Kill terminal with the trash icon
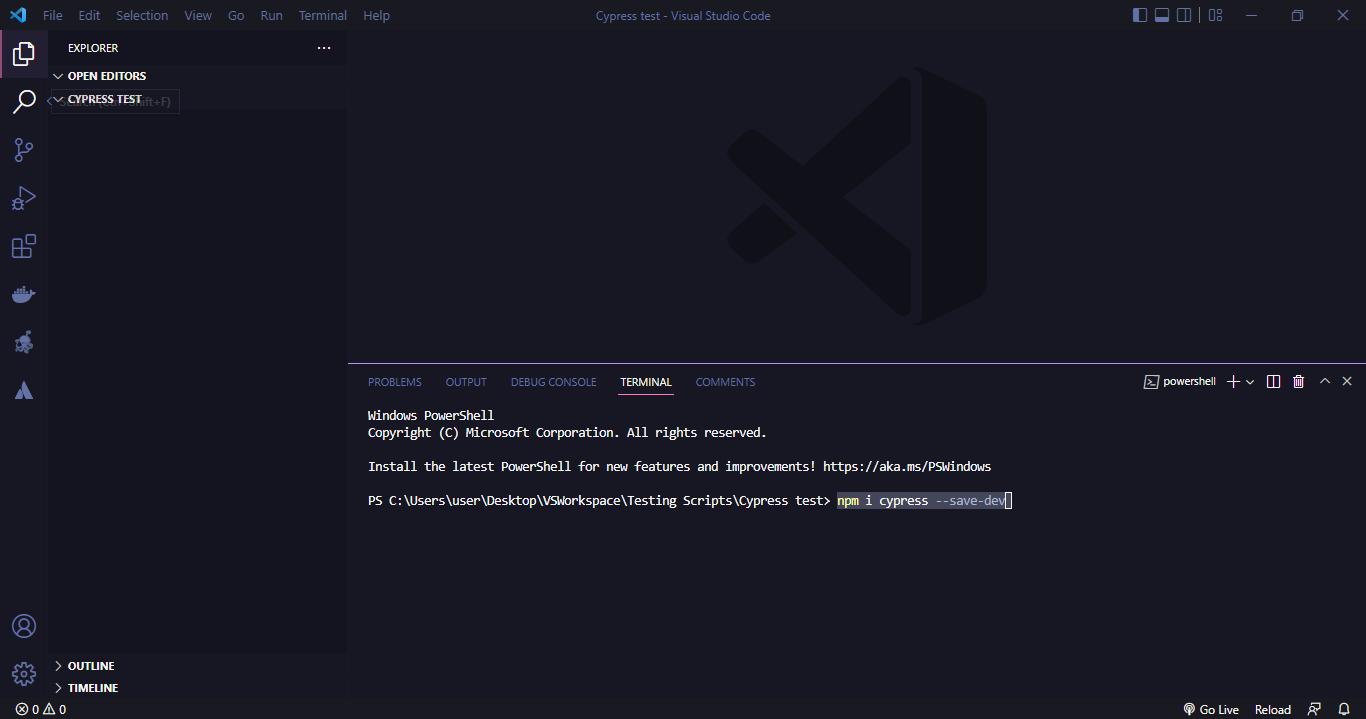The image size is (1366, 719). 1298,382
